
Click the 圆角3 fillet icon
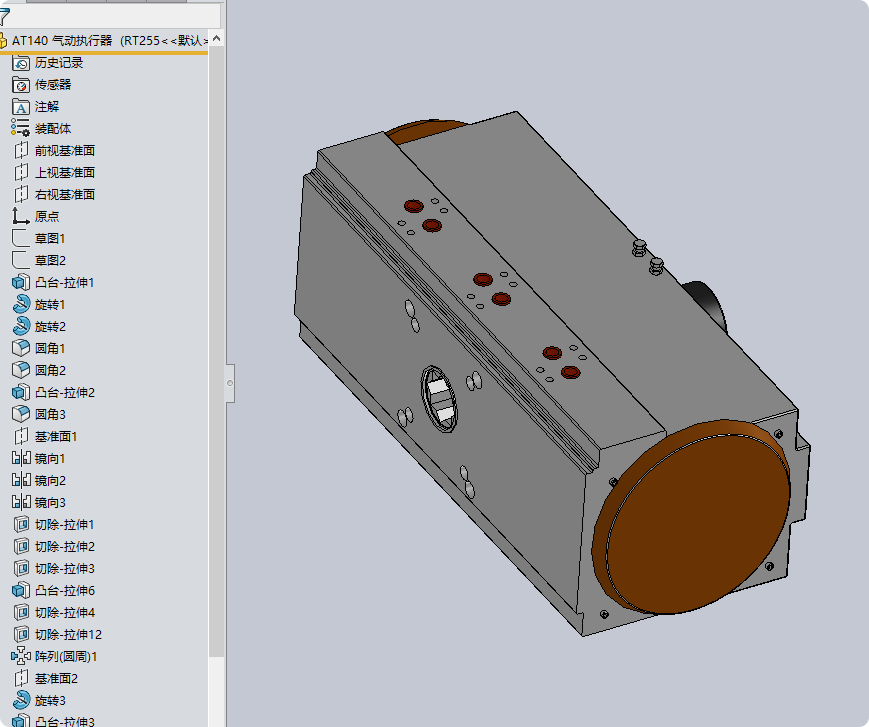pos(21,414)
